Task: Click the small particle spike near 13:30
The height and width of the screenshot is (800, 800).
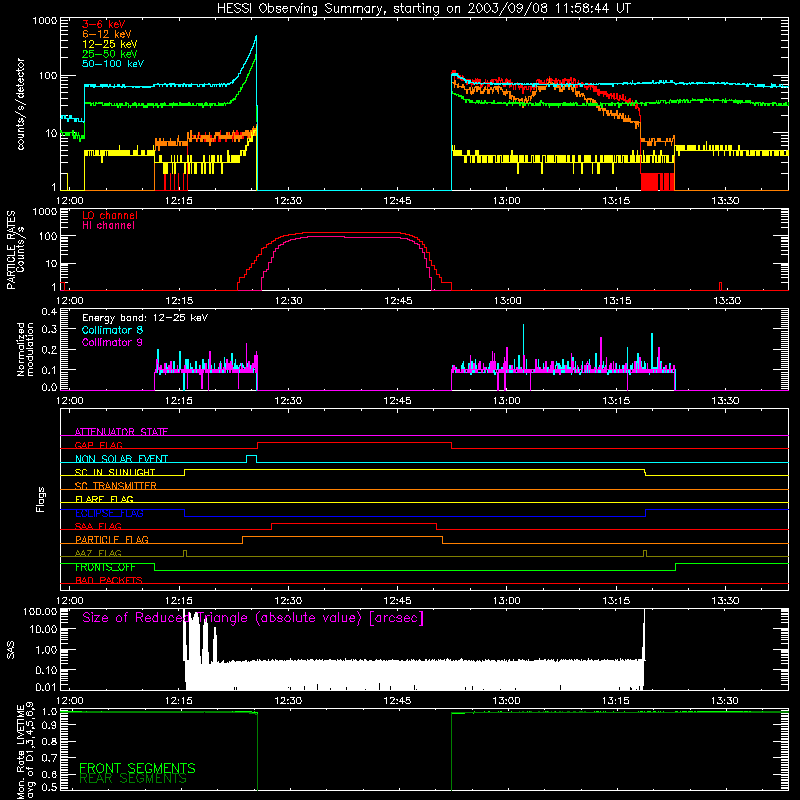Action: pos(720,286)
